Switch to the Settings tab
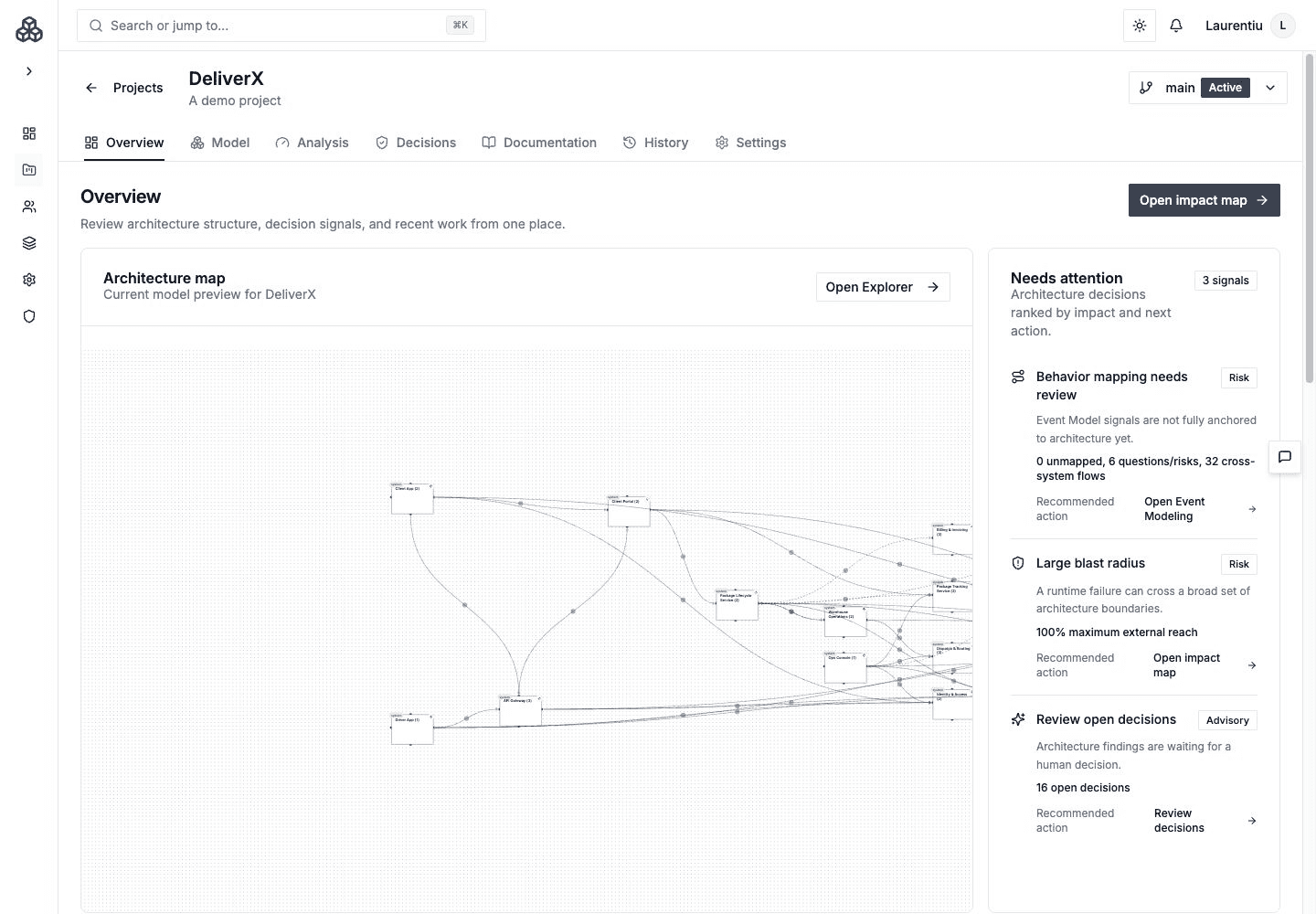 750,143
